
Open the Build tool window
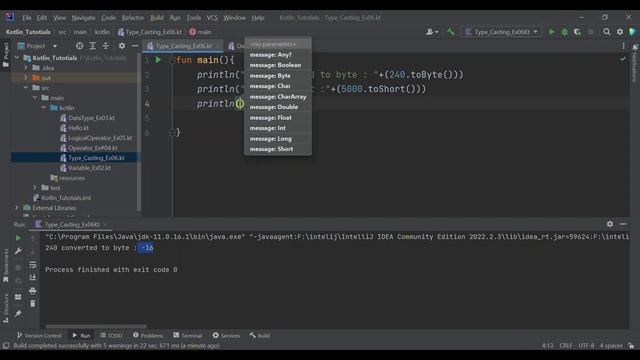(260, 336)
